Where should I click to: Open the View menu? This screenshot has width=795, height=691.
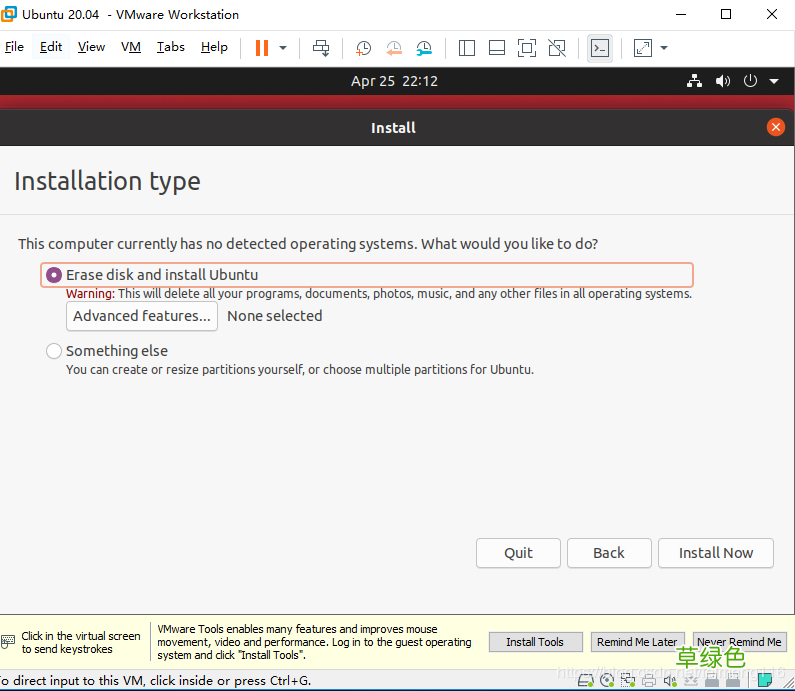click(91, 47)
